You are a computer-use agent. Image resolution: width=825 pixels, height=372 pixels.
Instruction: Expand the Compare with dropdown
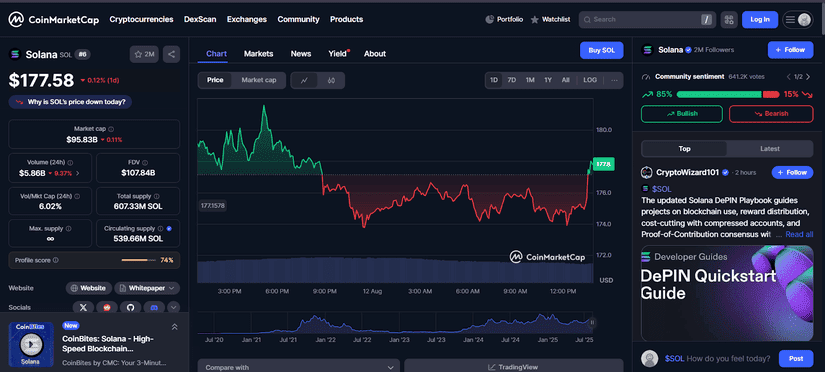coord(299,367)
